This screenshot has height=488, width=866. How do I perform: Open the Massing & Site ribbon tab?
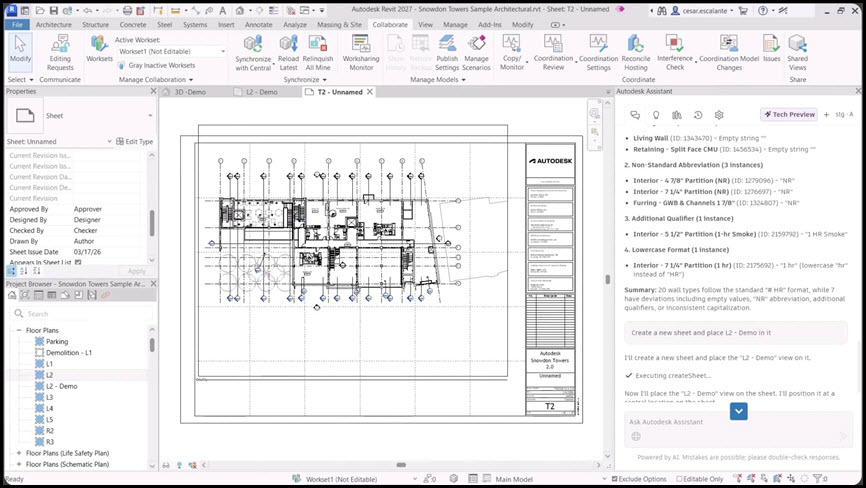339,24
